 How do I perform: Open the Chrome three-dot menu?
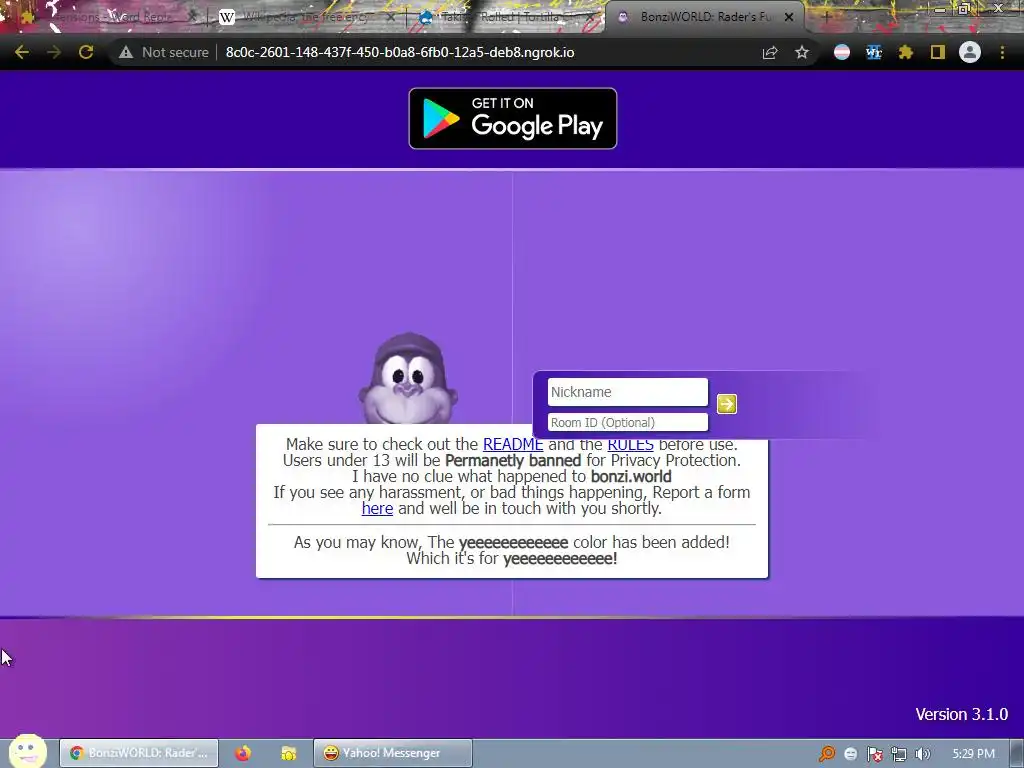[1002, 52]
